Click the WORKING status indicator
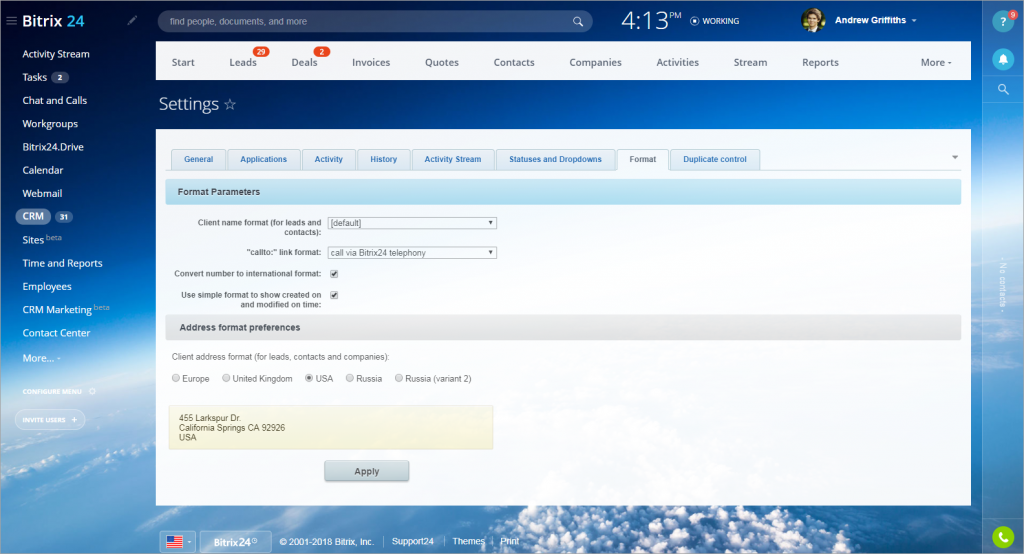The height and width of the screenshot is (554, 1024). (715, 21)
